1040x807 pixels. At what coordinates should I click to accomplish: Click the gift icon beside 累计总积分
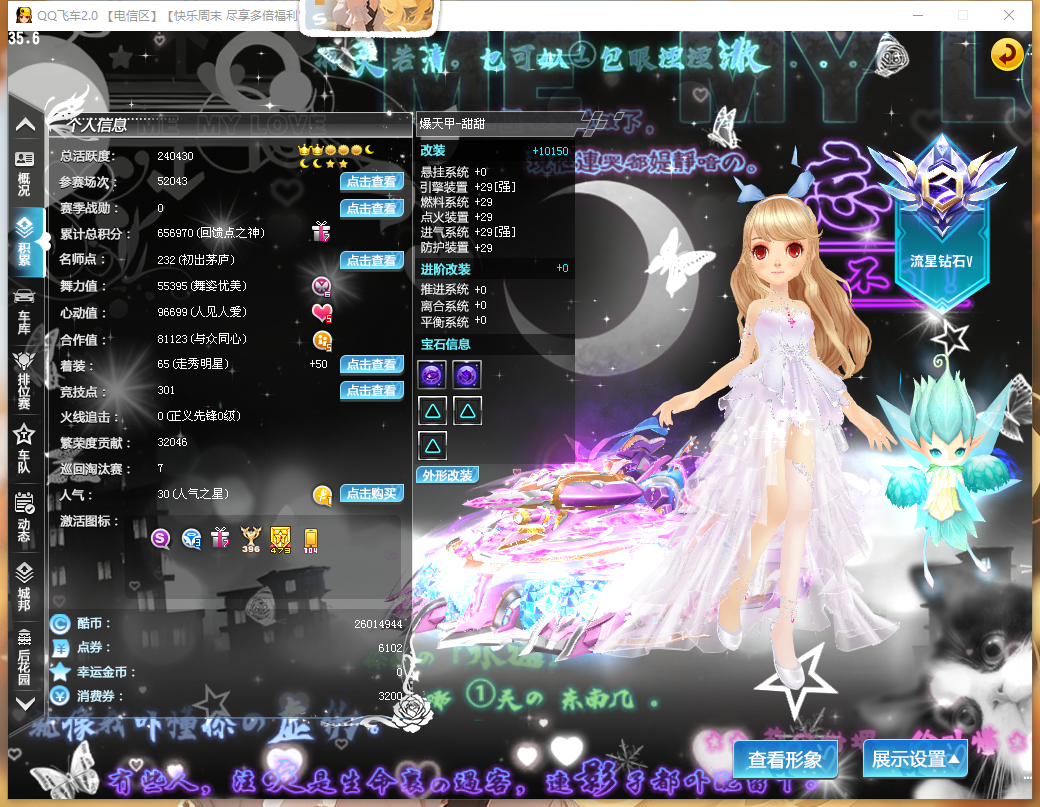[x=321, y=232]
